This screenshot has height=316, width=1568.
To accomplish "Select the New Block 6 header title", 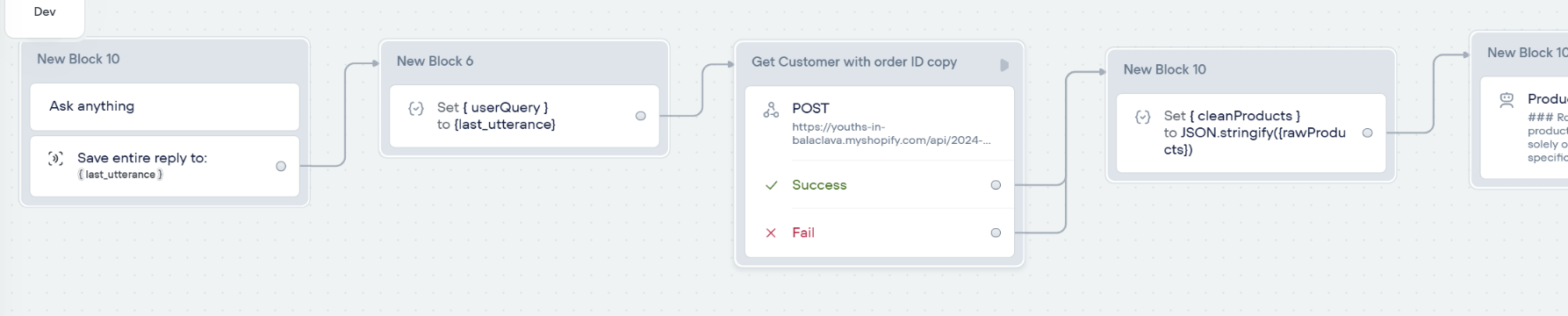I will [435, 61].
